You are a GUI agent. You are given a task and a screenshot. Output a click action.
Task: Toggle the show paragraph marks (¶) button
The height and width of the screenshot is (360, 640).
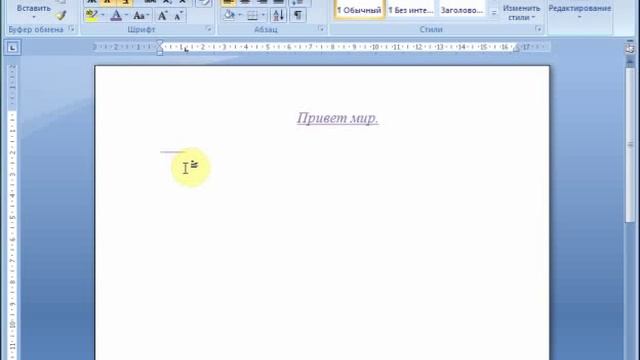point(298,16)
